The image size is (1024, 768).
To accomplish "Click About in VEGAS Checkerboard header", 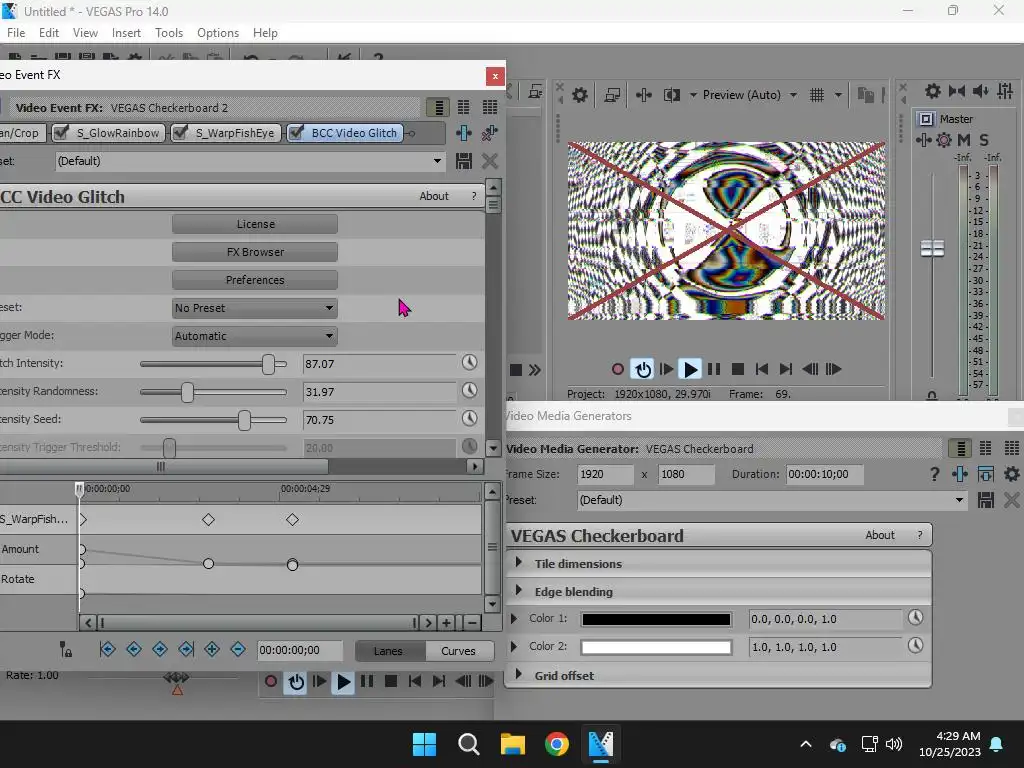I will point(880,535).
